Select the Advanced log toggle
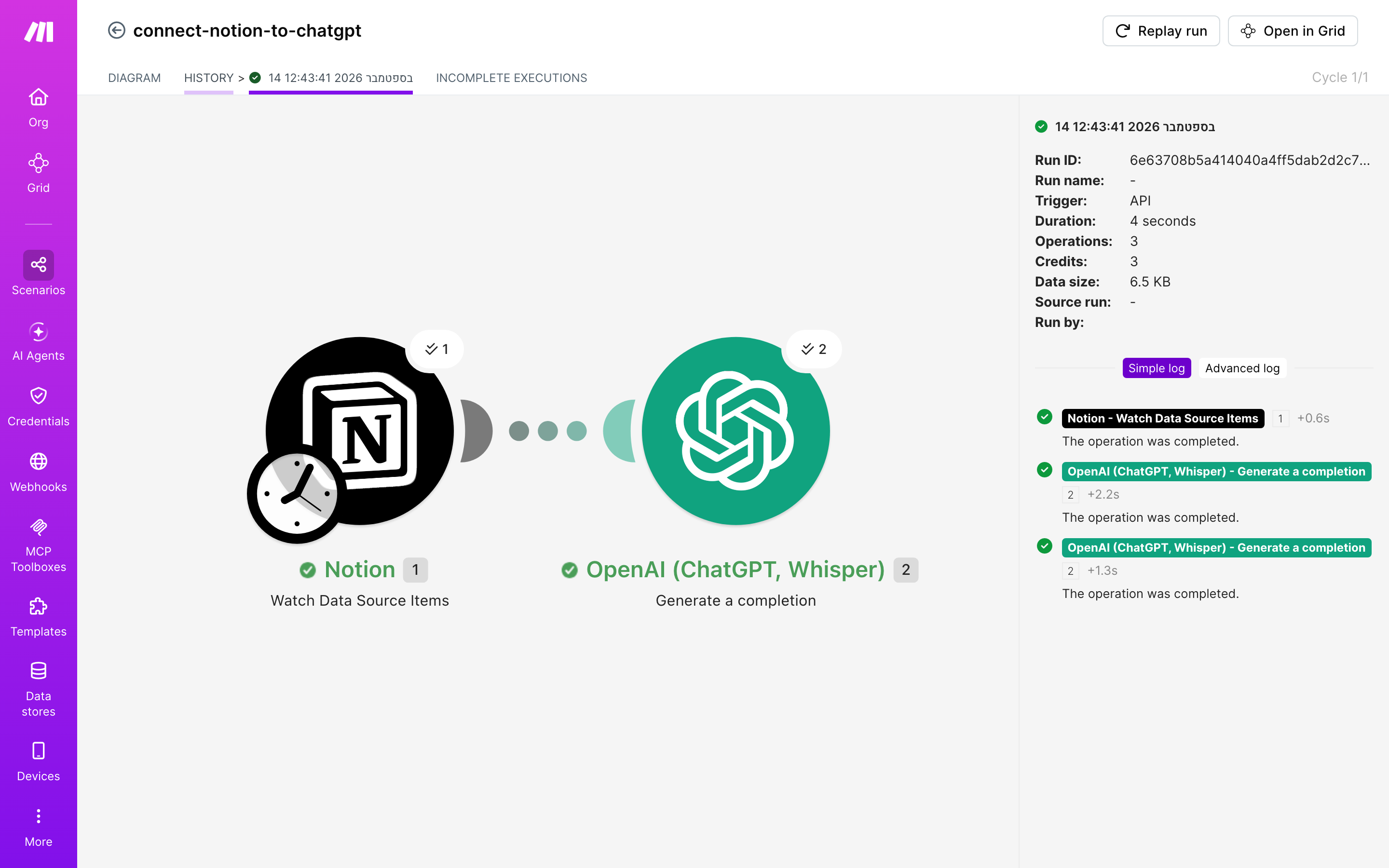1389x868 pixels. click(1242, 368)
